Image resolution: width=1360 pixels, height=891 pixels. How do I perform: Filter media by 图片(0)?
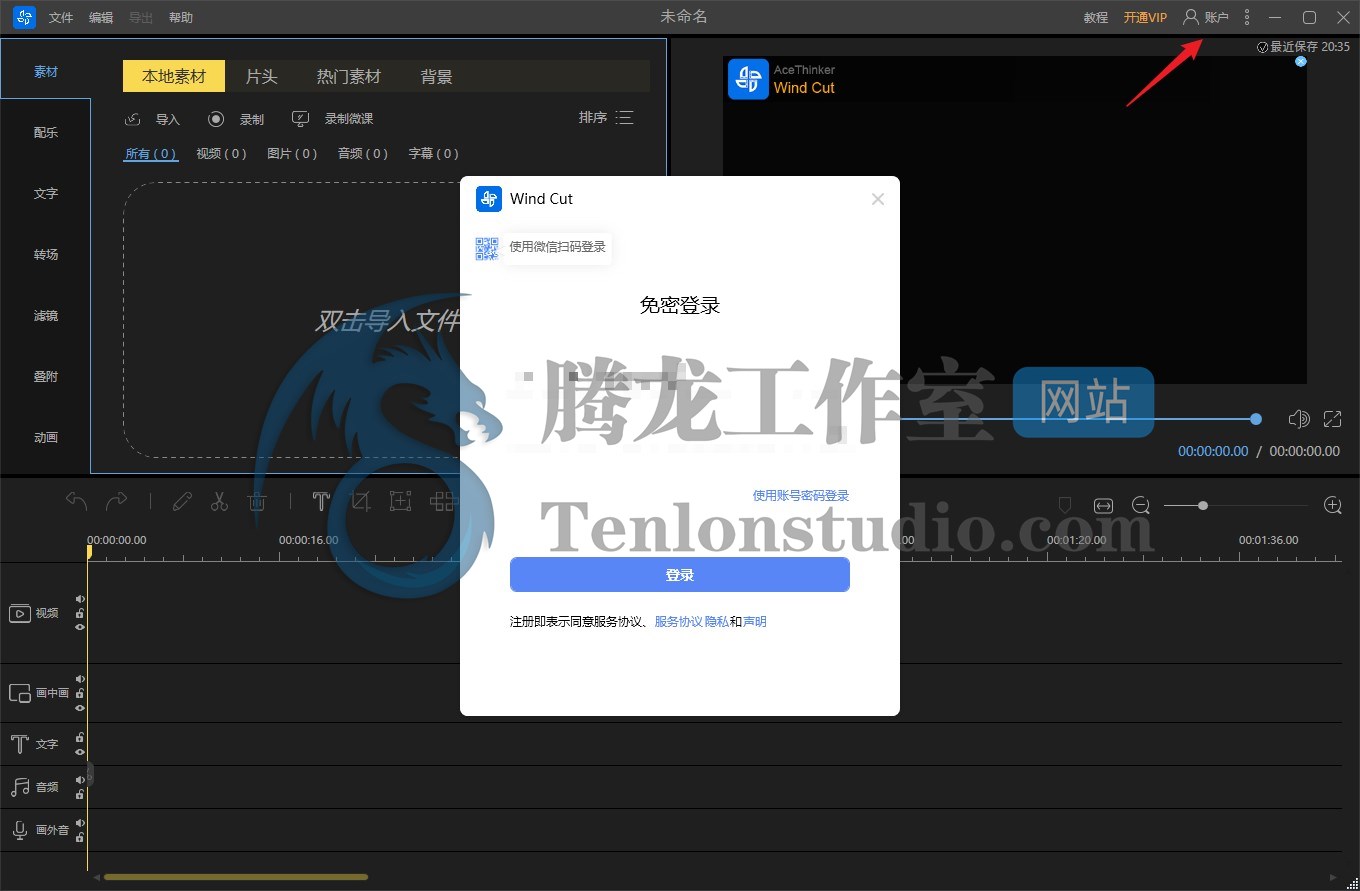[293, 154]
